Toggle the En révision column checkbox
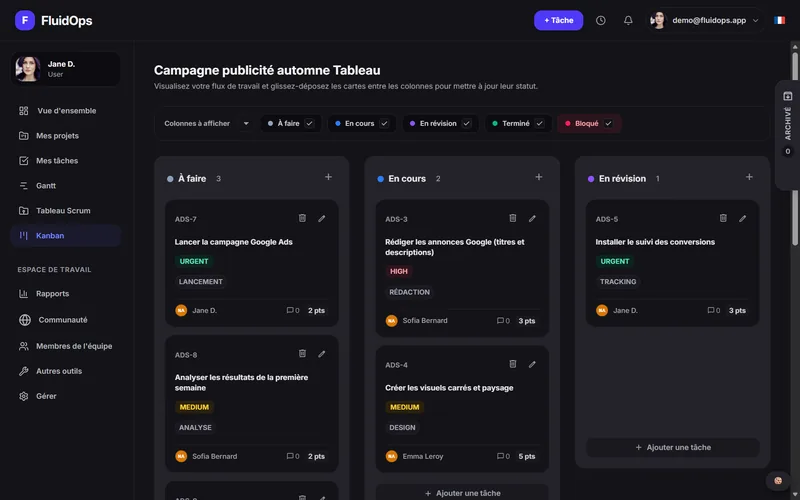The width and height of the screenshot is (800, 500). click(466, 123)
